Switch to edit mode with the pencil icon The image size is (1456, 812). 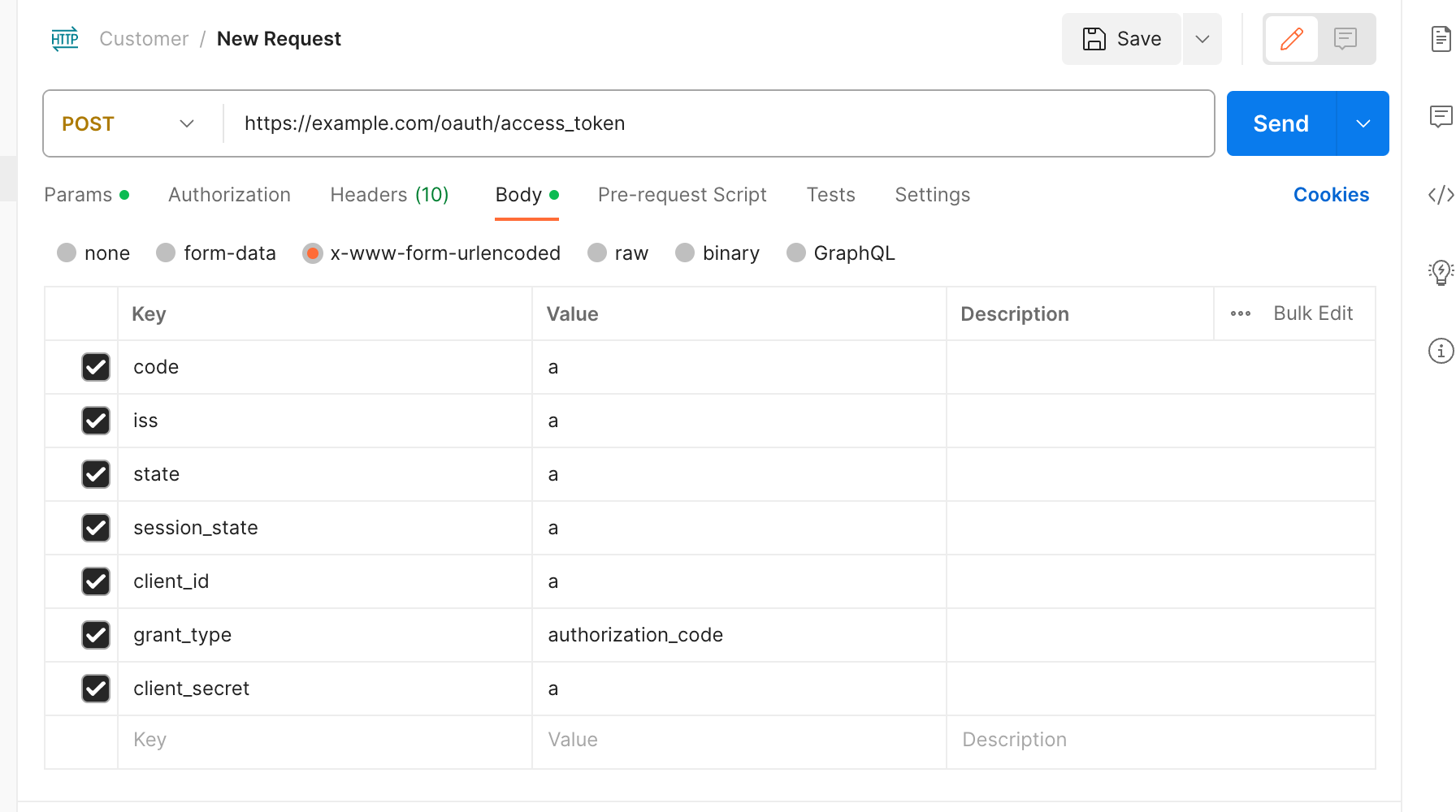coord(1291,38)
